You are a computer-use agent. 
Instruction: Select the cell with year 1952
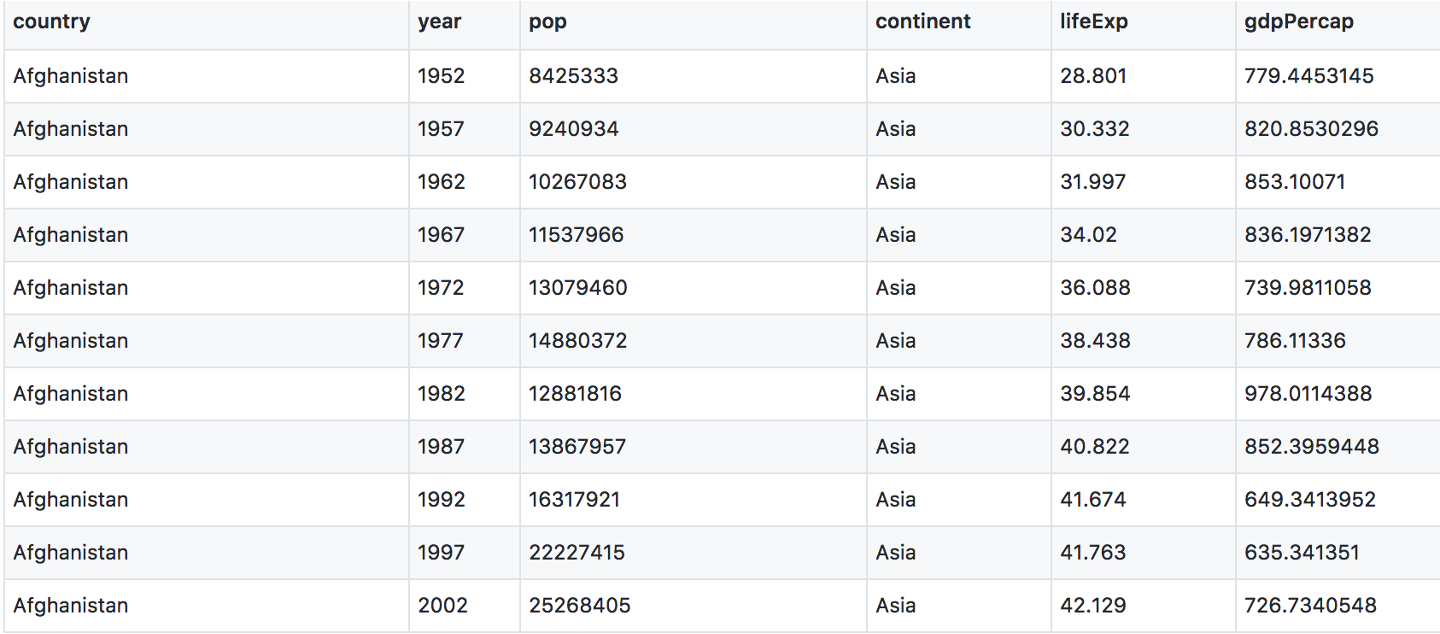441,76
